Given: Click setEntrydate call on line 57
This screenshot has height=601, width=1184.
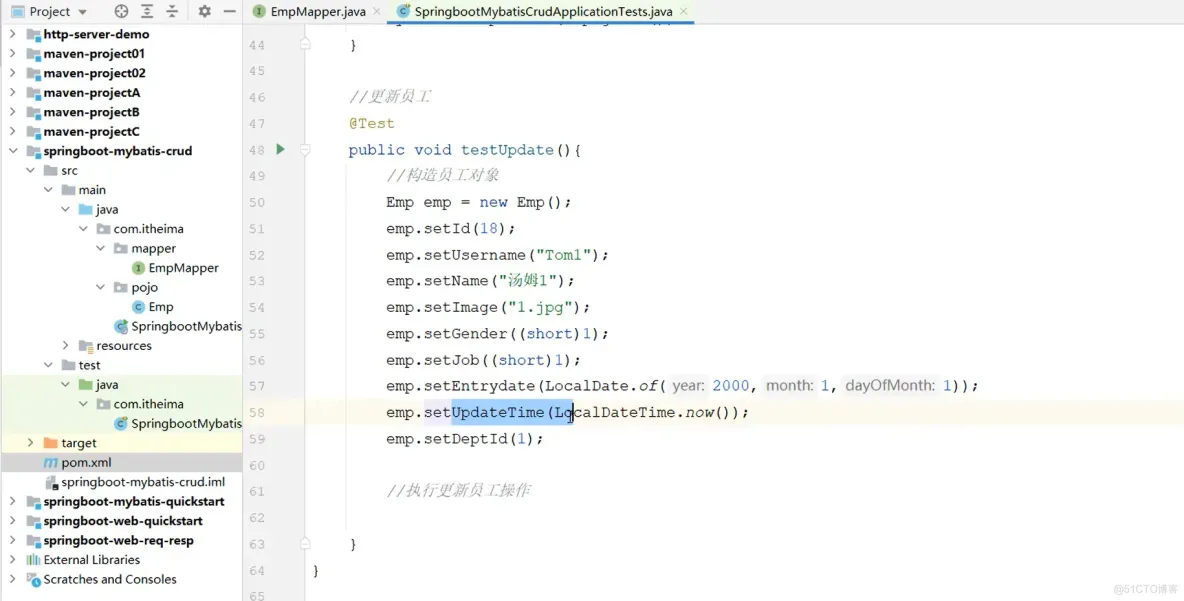Looking at the screenshot, I should click(480, 386).
